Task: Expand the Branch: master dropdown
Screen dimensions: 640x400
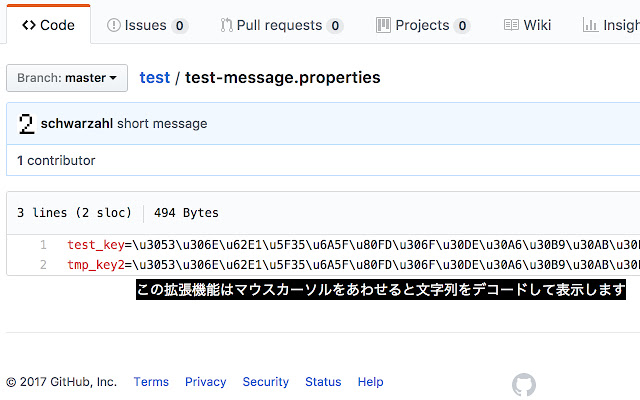Action: pos(67,78)
